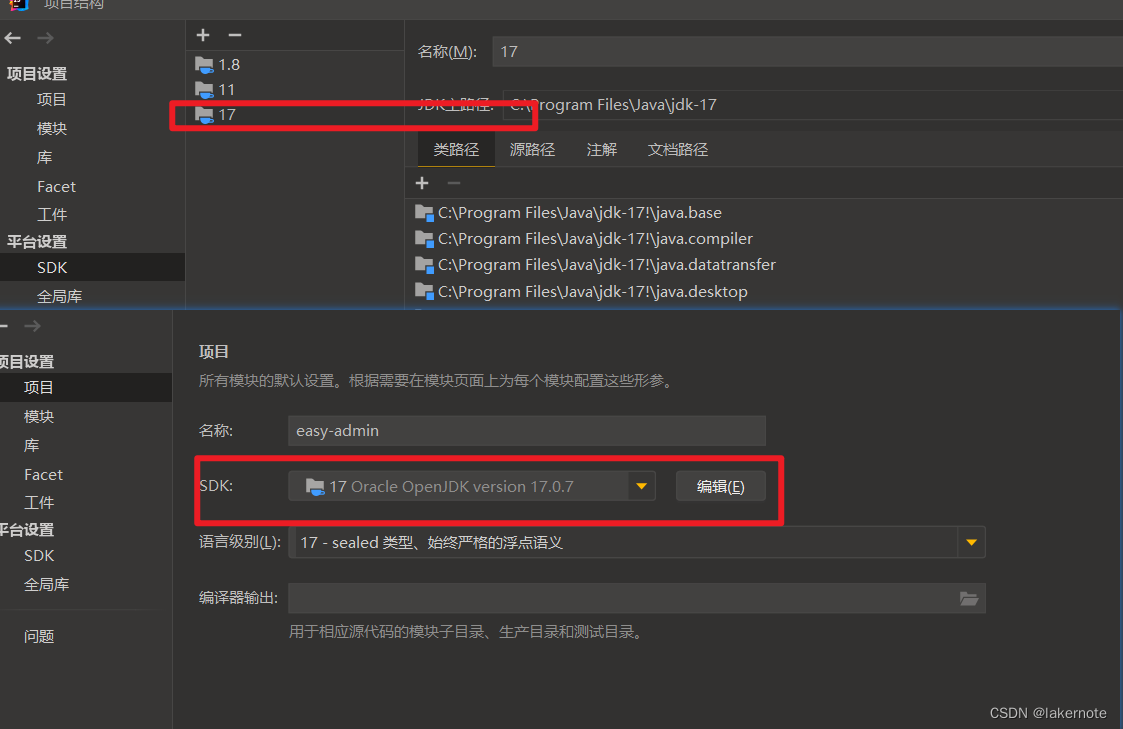This screenshot has height=729, width=1123.
Task: Remove the selected SDK with the minus icon
Action: 235,35
